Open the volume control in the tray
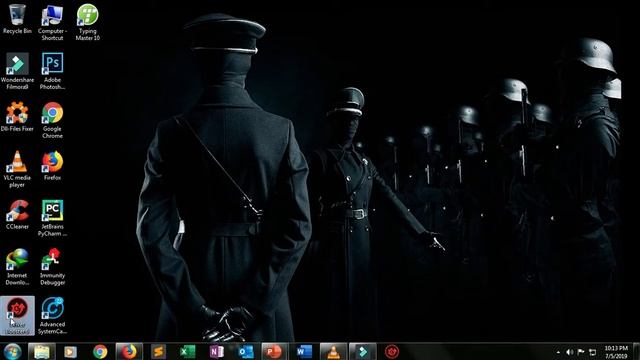The height and width of the screenshot is (360, 640). (x=570, y=352)
